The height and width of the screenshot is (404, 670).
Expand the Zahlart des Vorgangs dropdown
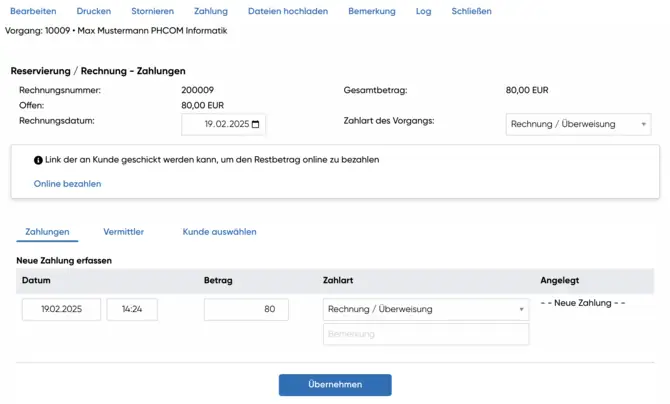click(578, 124)
